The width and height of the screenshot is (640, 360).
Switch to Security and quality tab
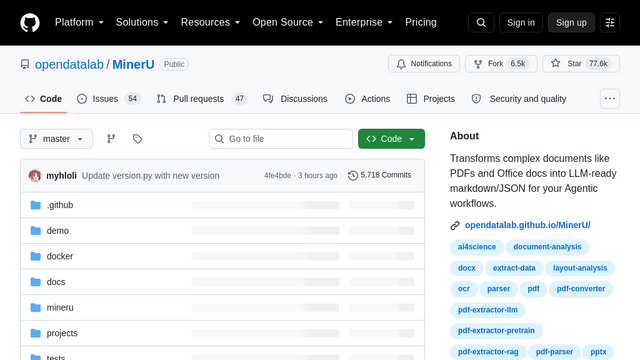click(519, 99)
